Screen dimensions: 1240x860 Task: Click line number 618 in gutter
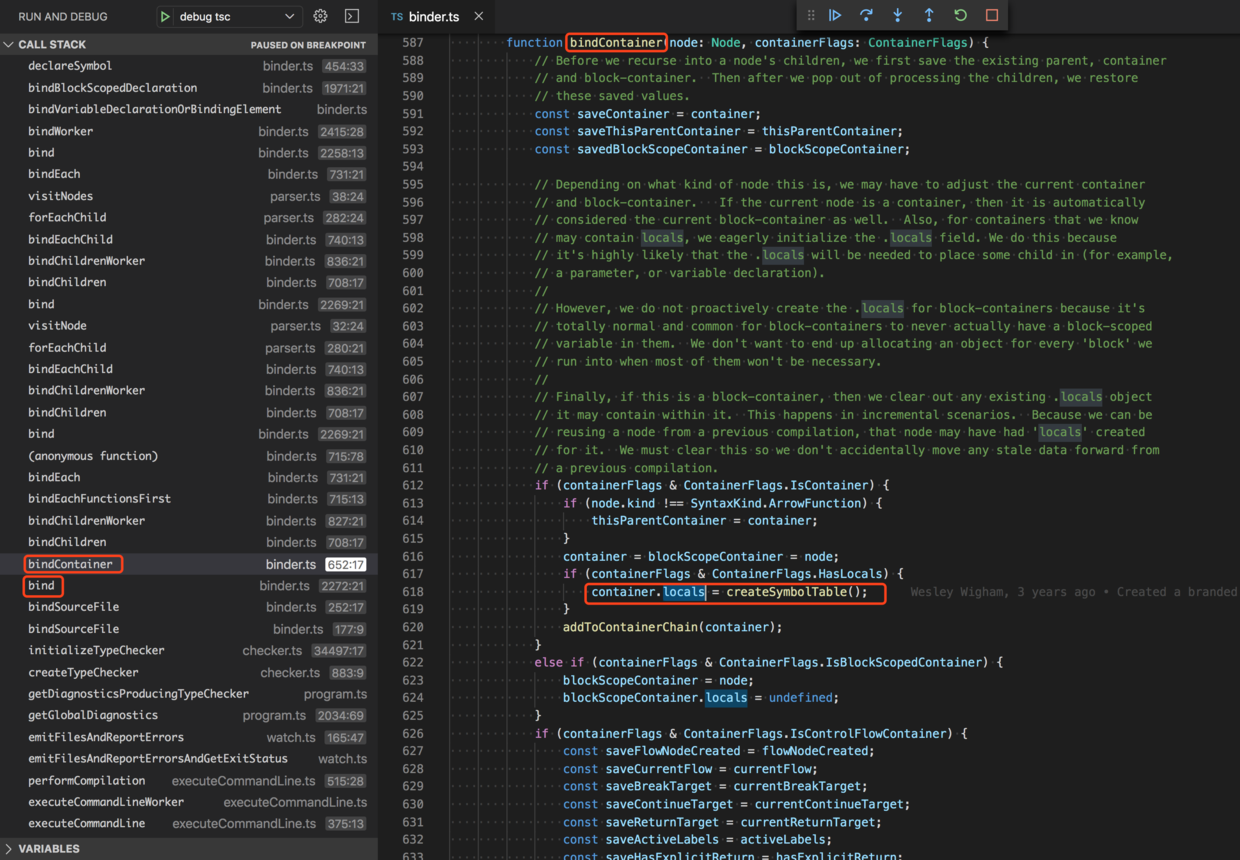tap(412, 592)
